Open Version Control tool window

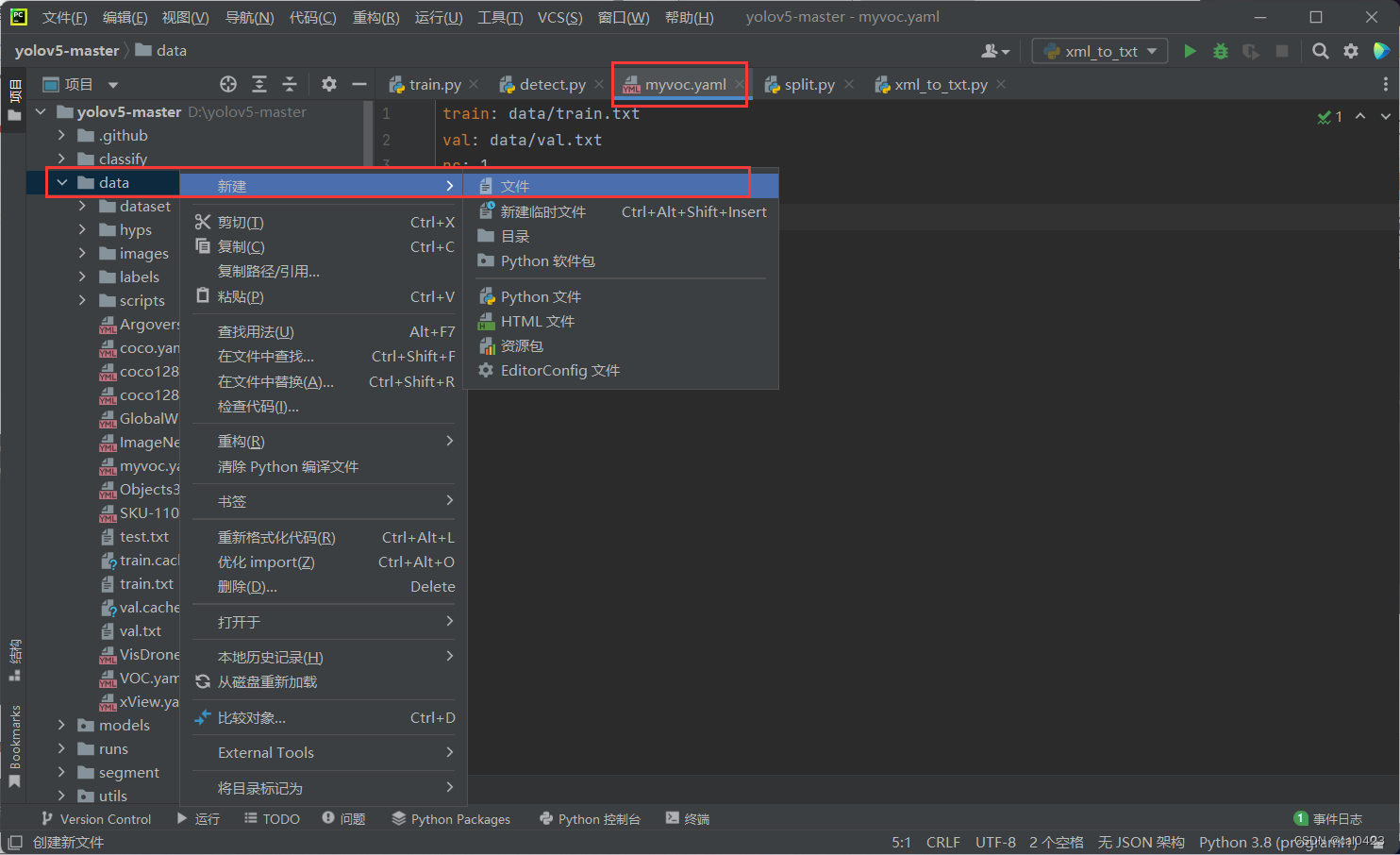pyautogui.click(x=96, y=819)
